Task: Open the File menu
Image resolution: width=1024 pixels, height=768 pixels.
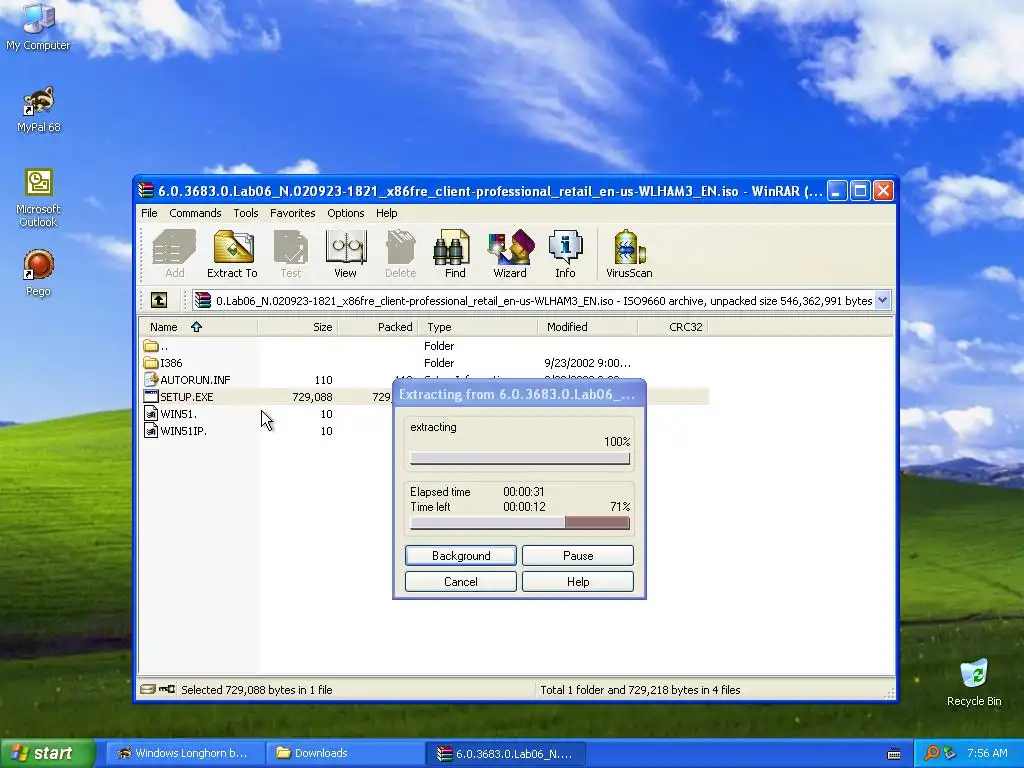Action: [x=149, y=213]
